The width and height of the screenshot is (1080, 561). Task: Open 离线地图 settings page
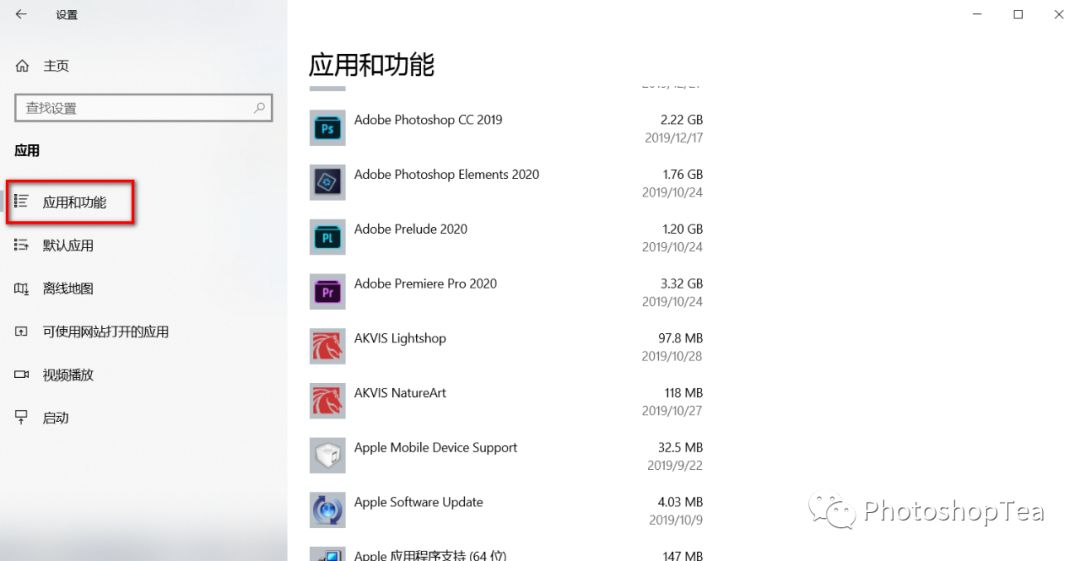coord(68,288)
